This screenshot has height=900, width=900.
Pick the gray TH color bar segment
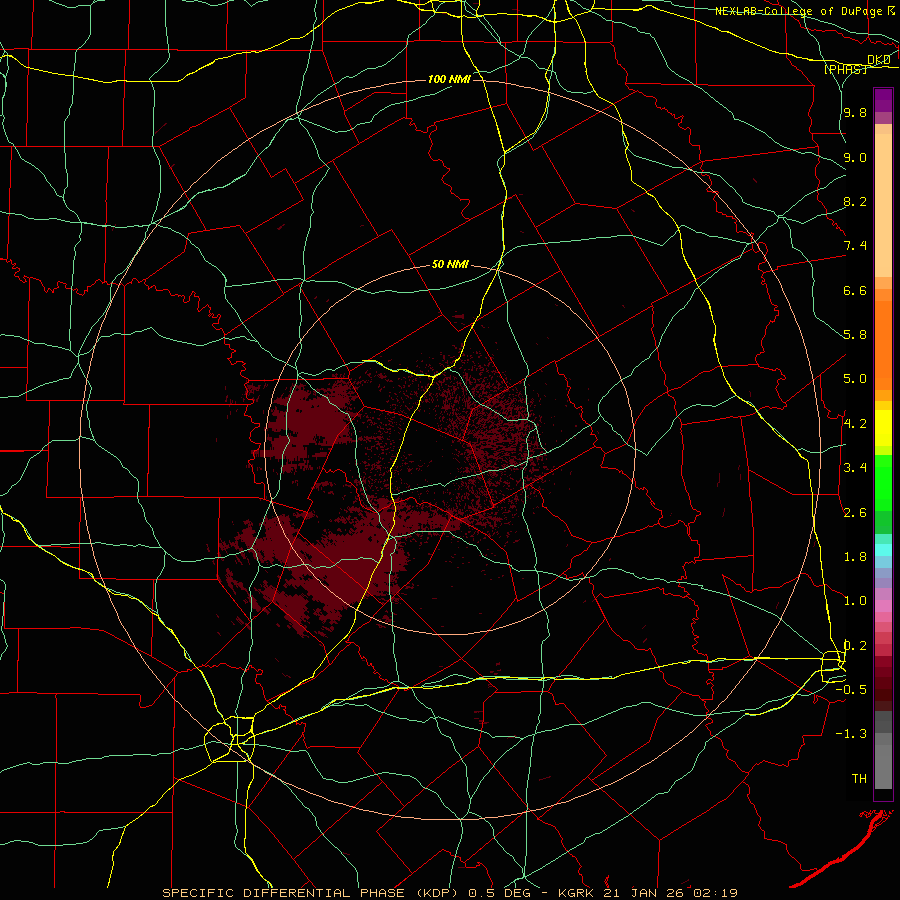(x=883, y=766)
